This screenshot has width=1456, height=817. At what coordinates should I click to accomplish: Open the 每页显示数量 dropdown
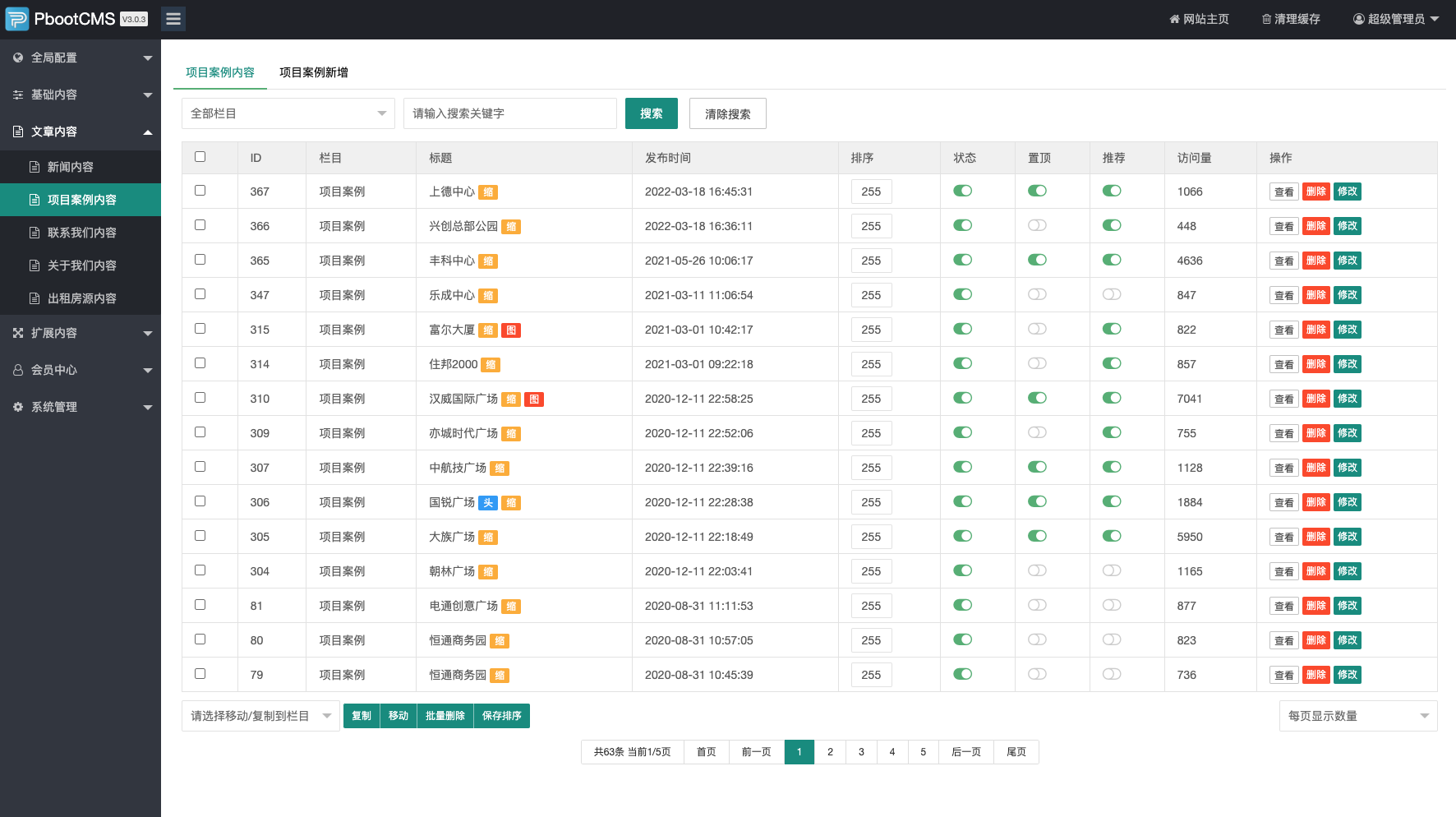click(x=1358, y=716)
